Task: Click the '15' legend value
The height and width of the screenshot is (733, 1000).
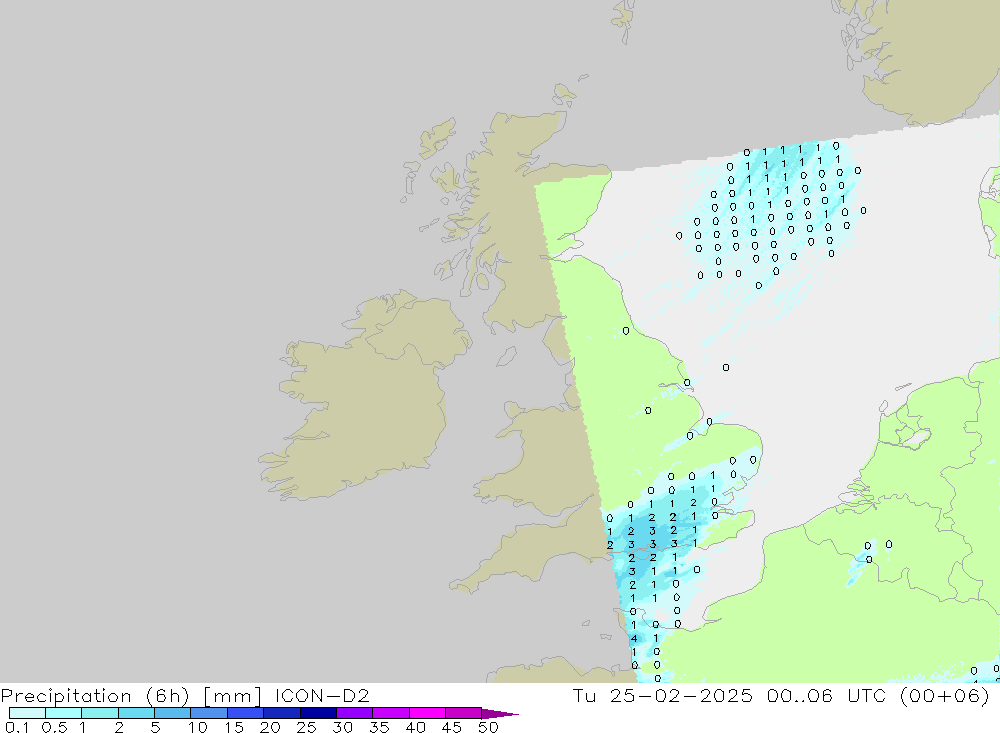Action: tap(234, 727)
